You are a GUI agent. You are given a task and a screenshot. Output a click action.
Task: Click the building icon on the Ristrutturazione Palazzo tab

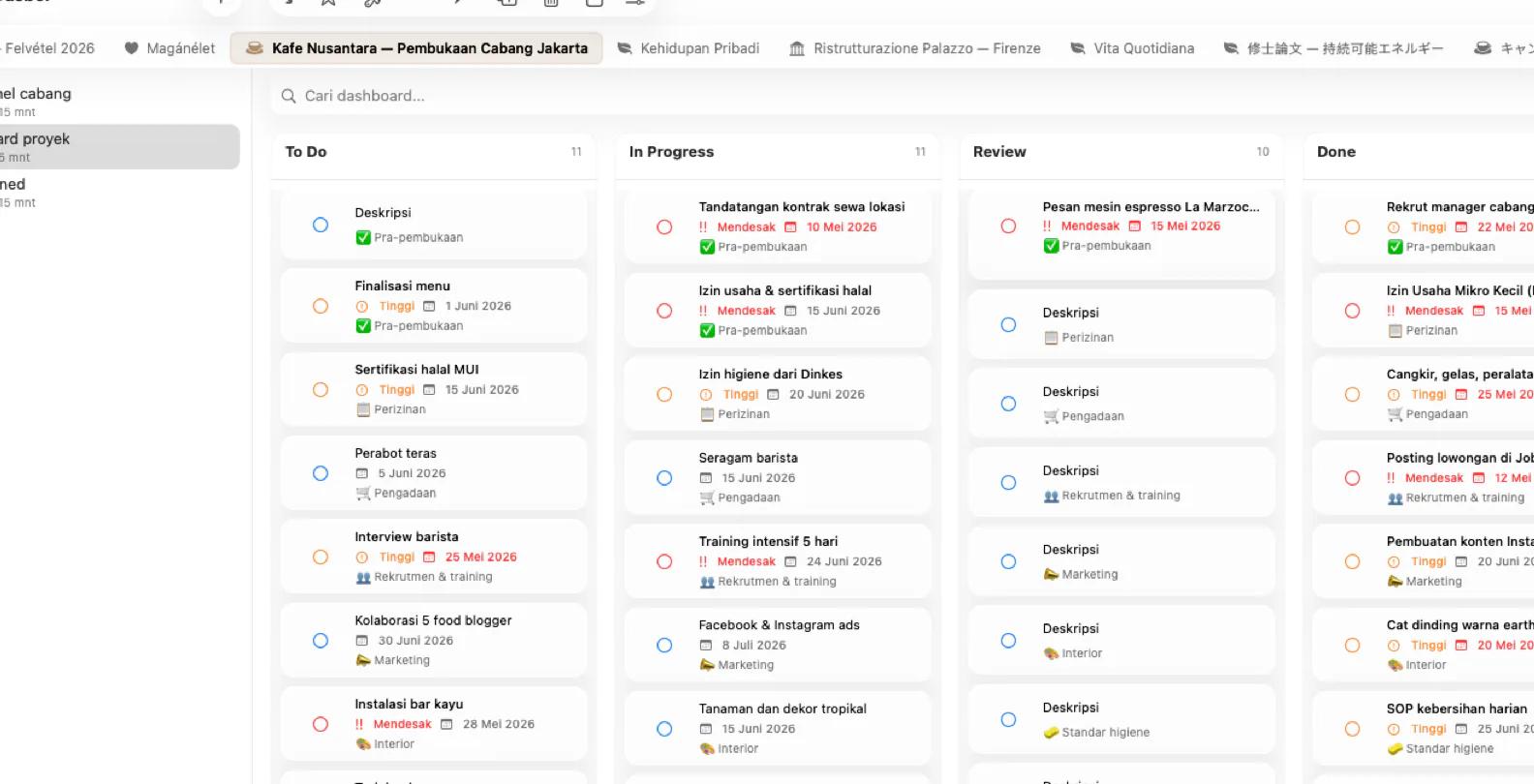tap(797, 48)
